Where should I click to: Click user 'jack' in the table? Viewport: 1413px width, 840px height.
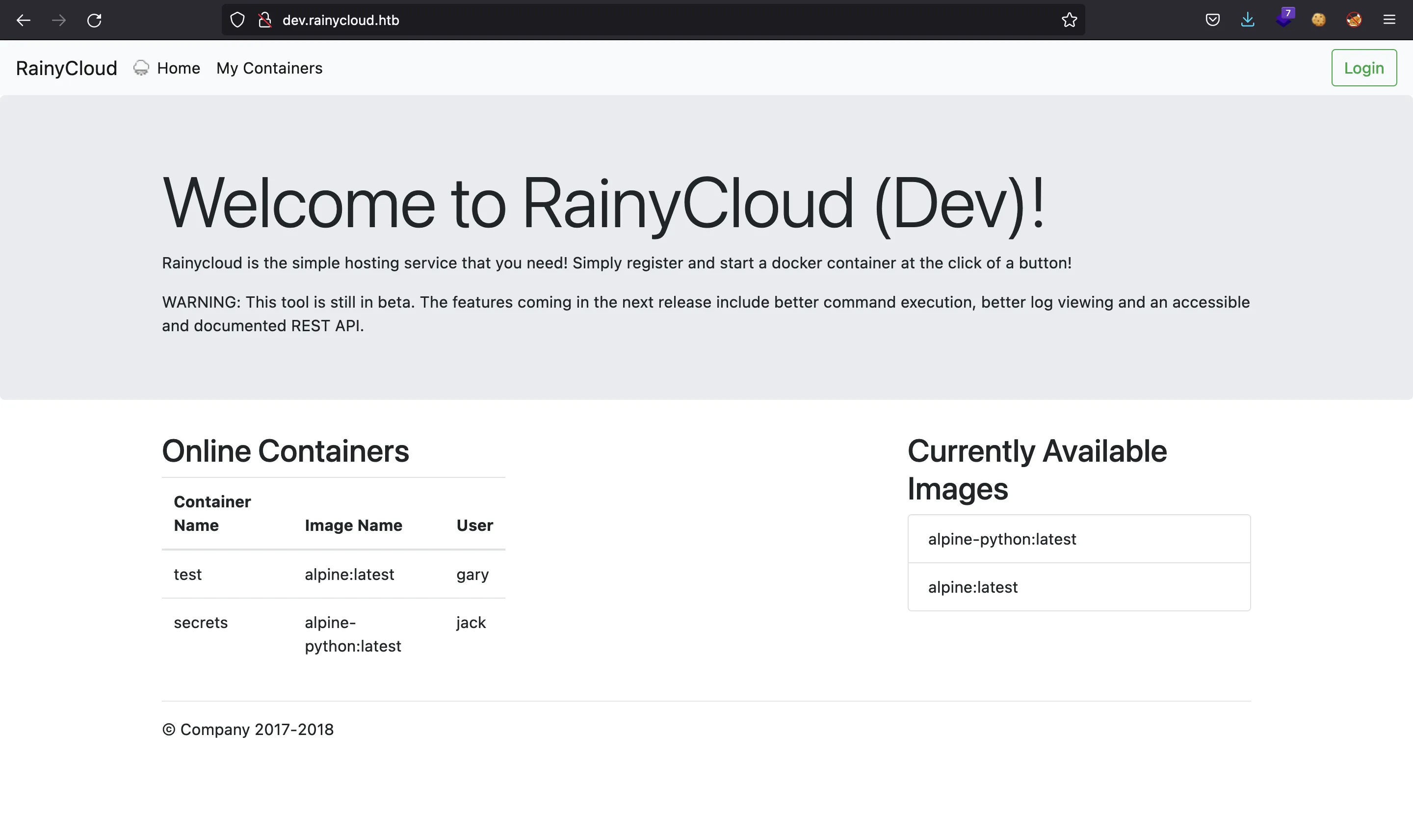(471, 623)
